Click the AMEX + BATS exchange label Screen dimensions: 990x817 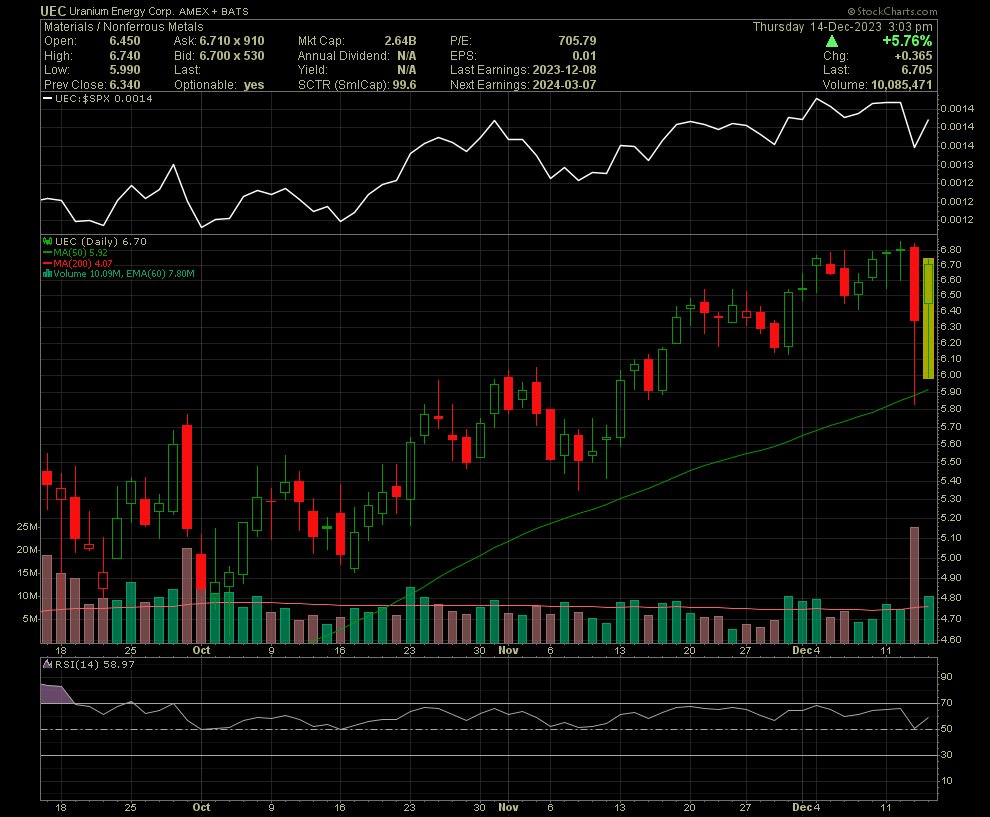click(213, 11)
